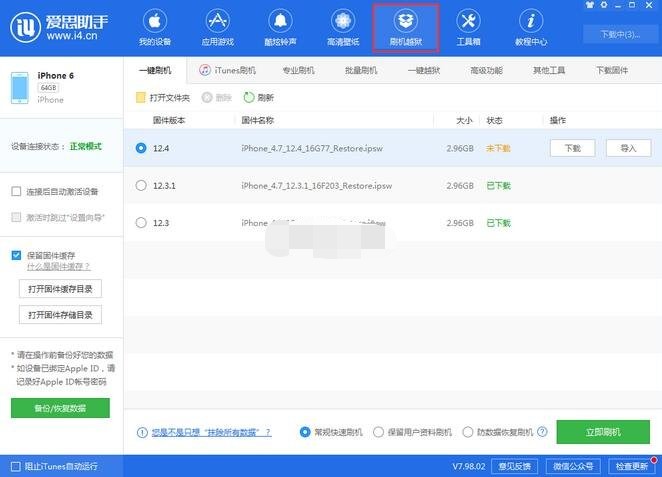
Task: Click 什么是固件缓存 link
Action: (58, 266)
